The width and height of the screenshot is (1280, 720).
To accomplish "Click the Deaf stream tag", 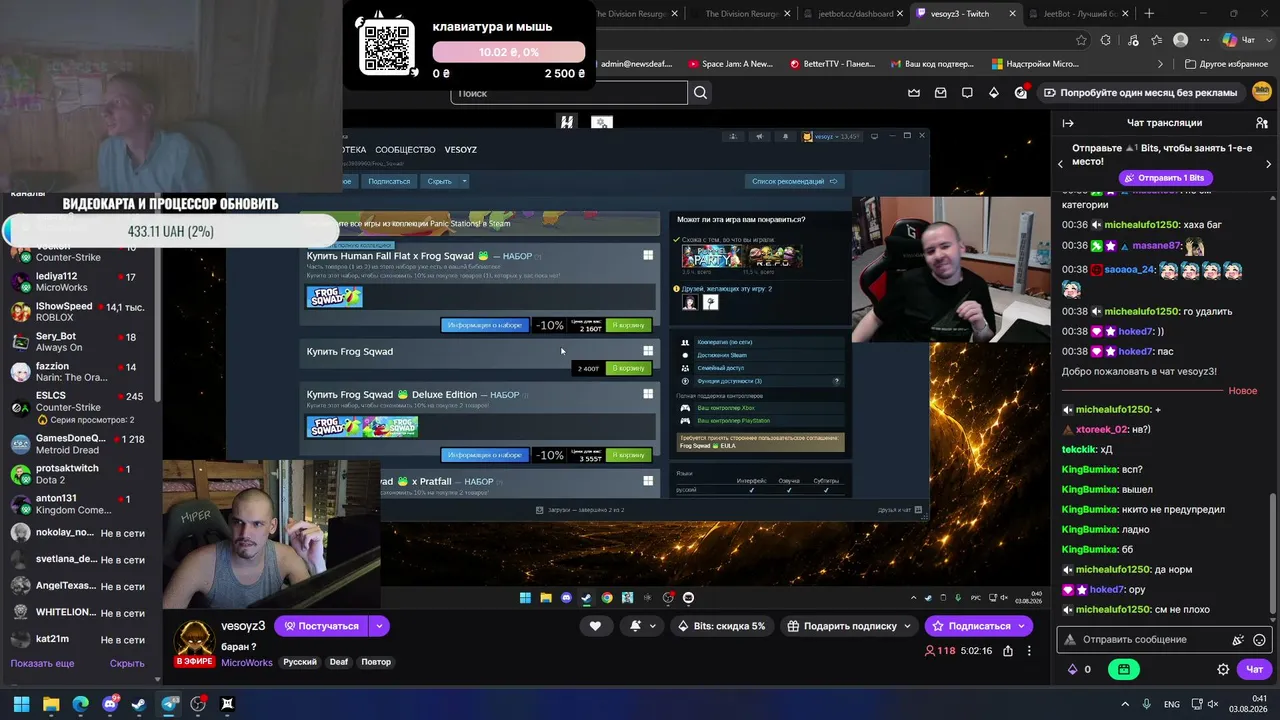I will pos(339,662).
